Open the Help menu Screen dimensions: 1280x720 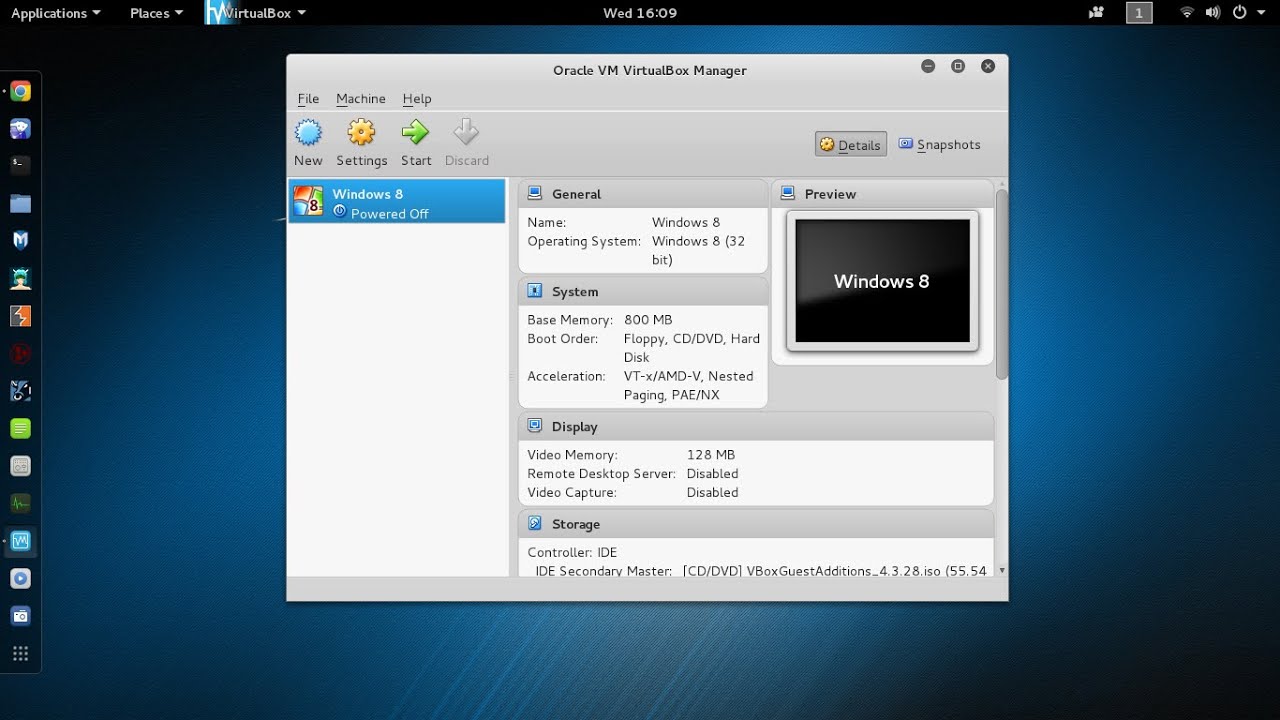[x=417, y=99]
